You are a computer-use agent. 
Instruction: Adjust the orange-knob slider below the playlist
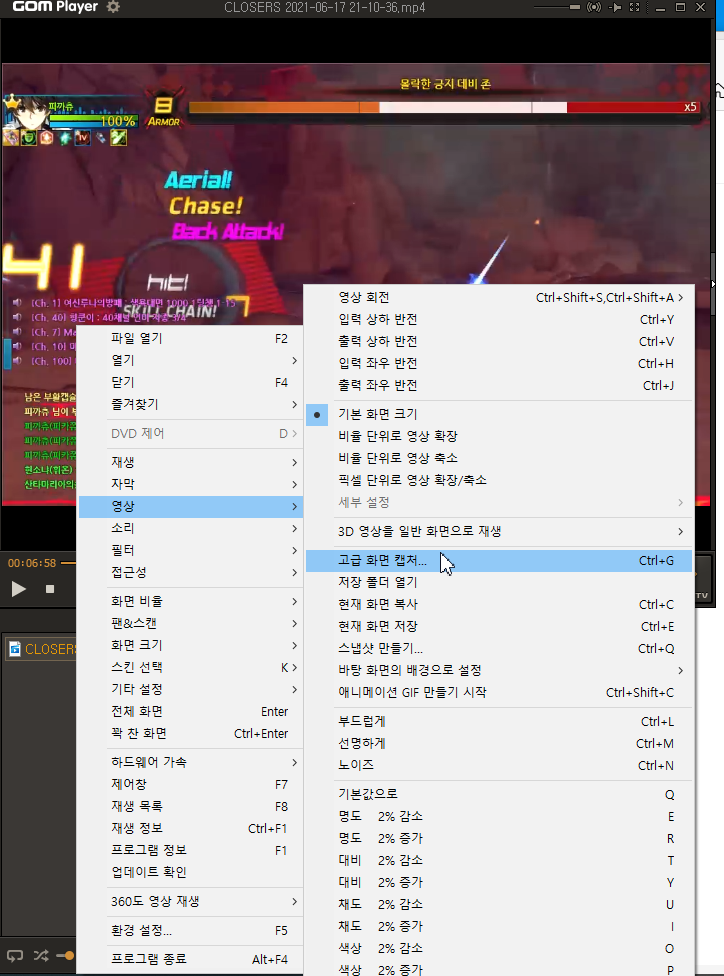click(x=65, y=955)
